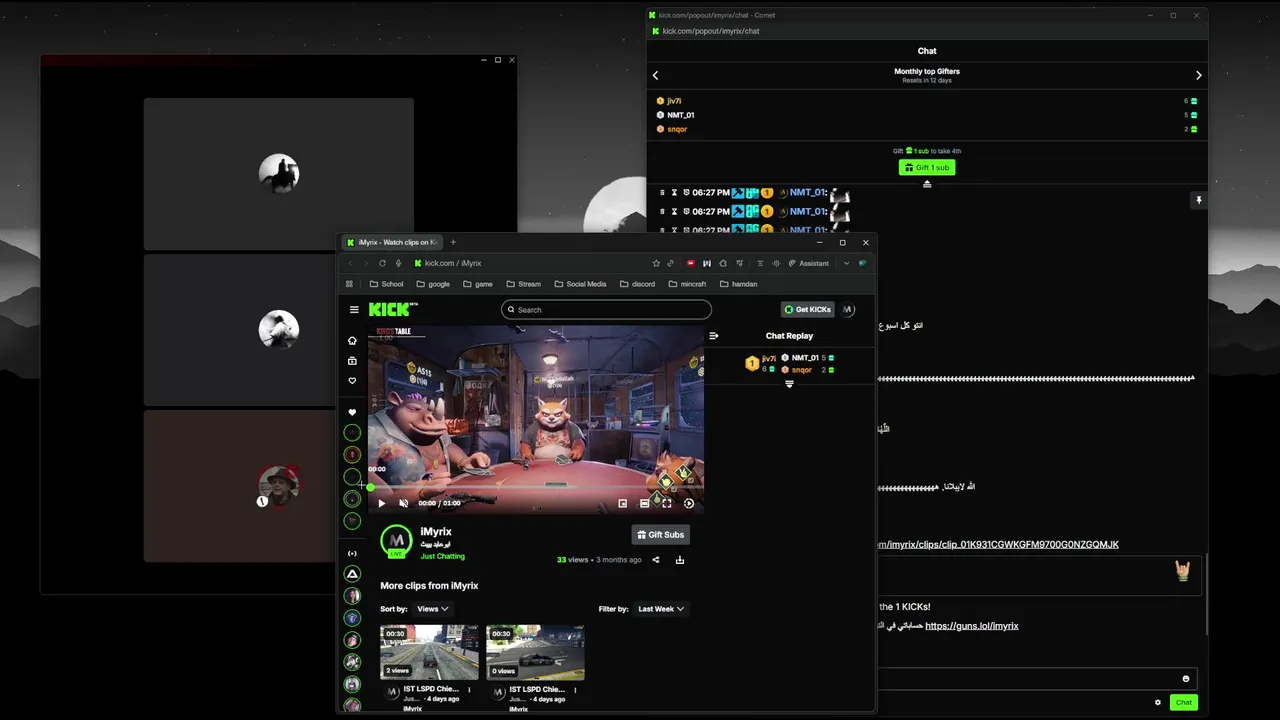Image resolution: width=1280 pixels, height=720 pixels.
Task: Open the hamdan bookmarks folder
Action: point(738,284)
